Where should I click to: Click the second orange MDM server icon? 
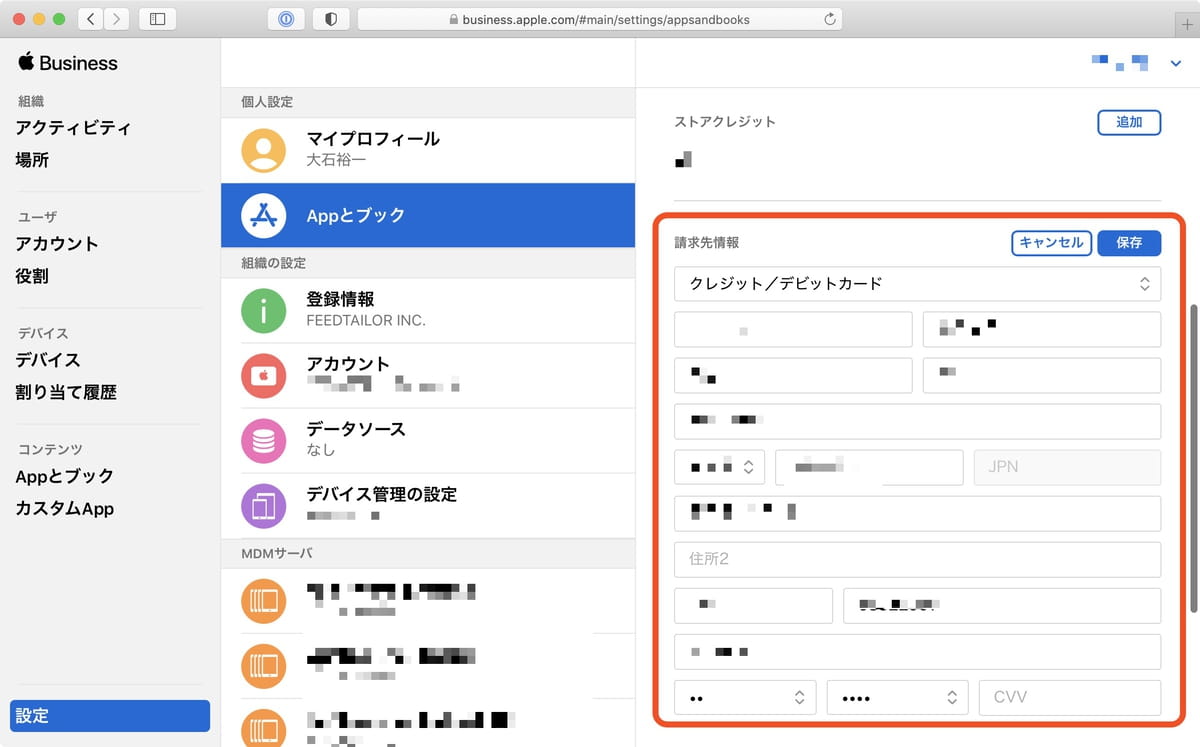click(x=263, y=665)
